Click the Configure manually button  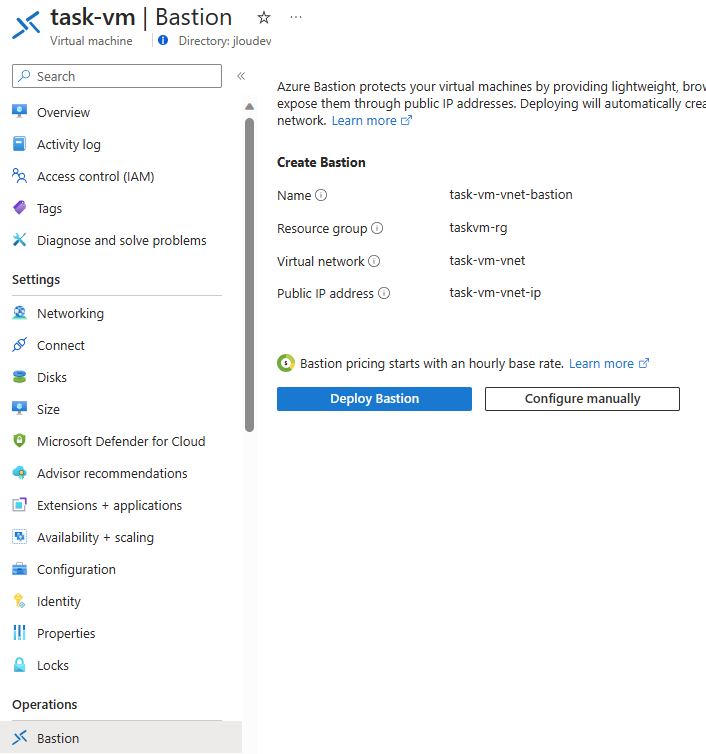tap(582, 399)
